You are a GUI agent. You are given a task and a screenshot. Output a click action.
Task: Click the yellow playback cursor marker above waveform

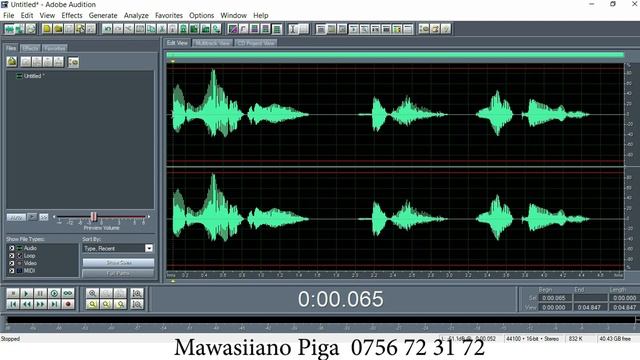tap(173, 62)
